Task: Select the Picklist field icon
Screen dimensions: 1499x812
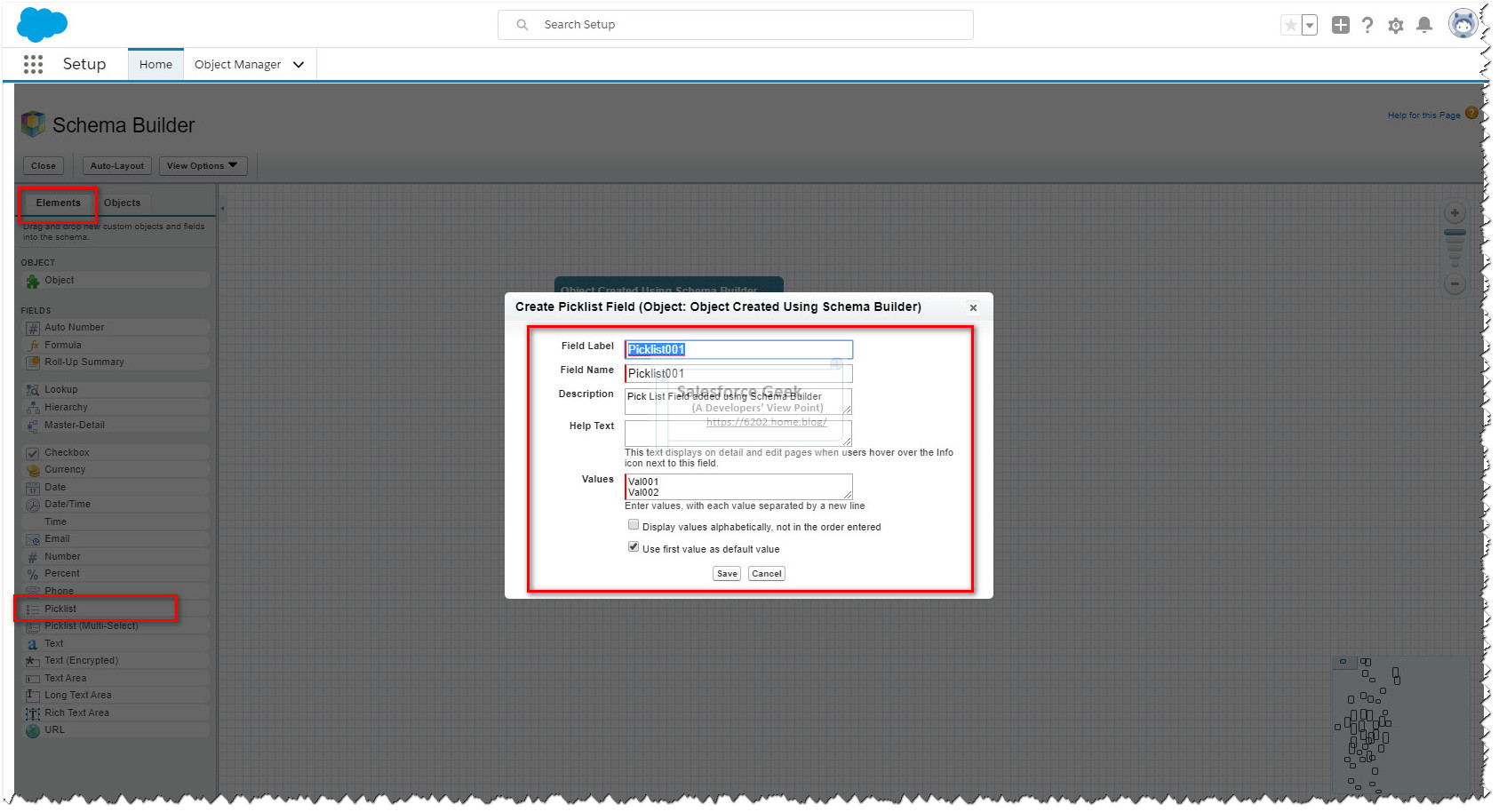Action: [33, 609]
